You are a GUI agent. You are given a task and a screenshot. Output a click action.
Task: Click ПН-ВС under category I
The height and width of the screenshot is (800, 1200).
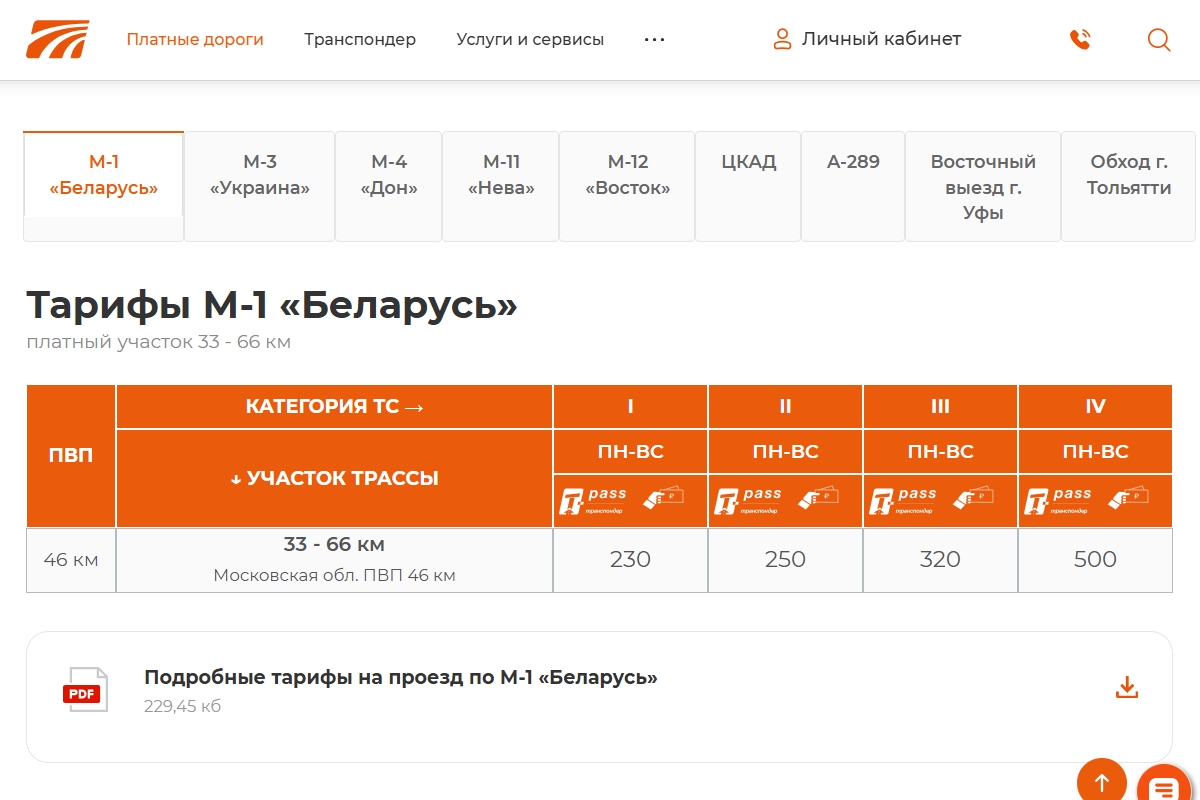pyautogui.click(x=630, y=452)
